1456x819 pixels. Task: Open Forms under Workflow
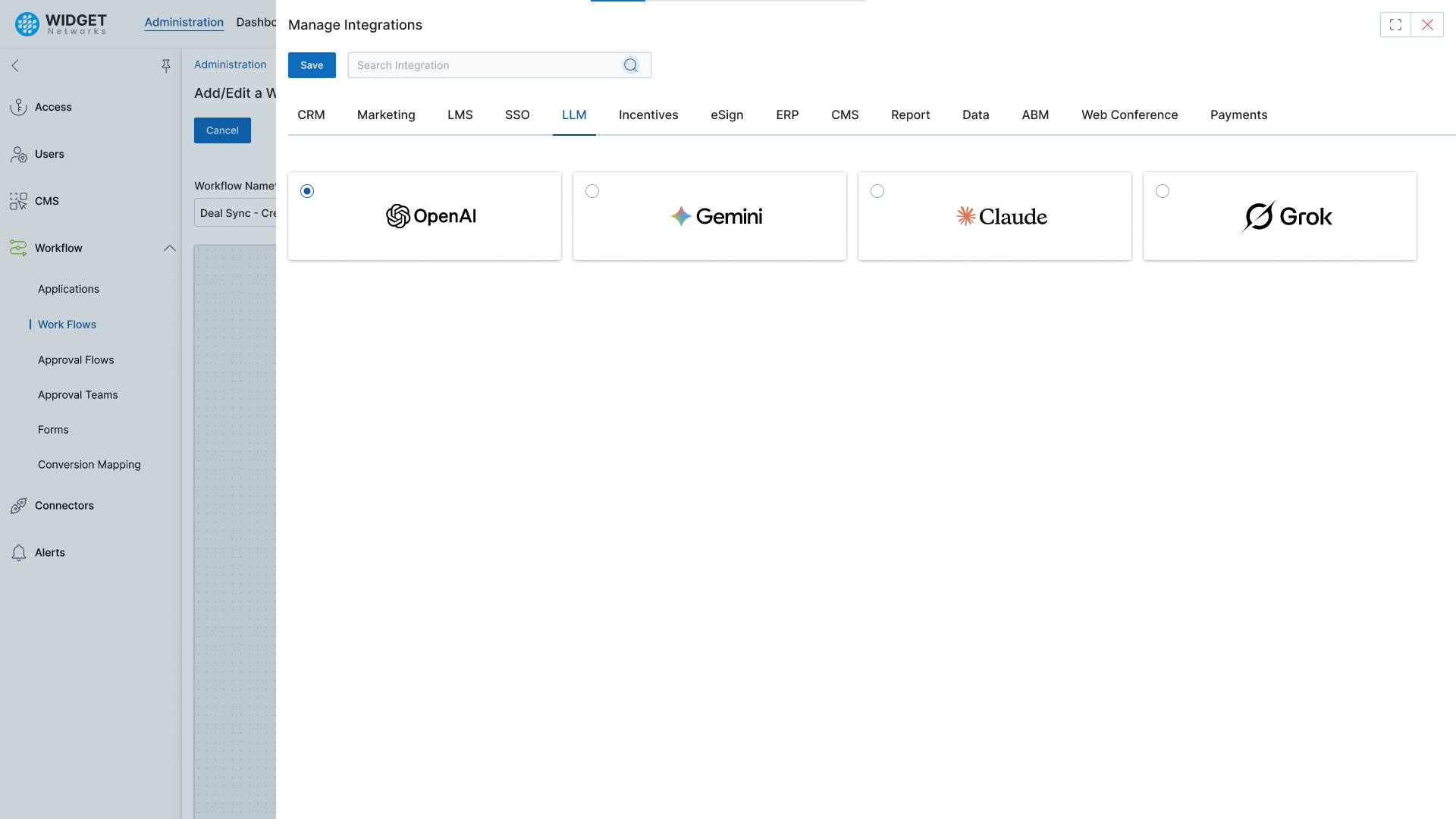(53, 430)
